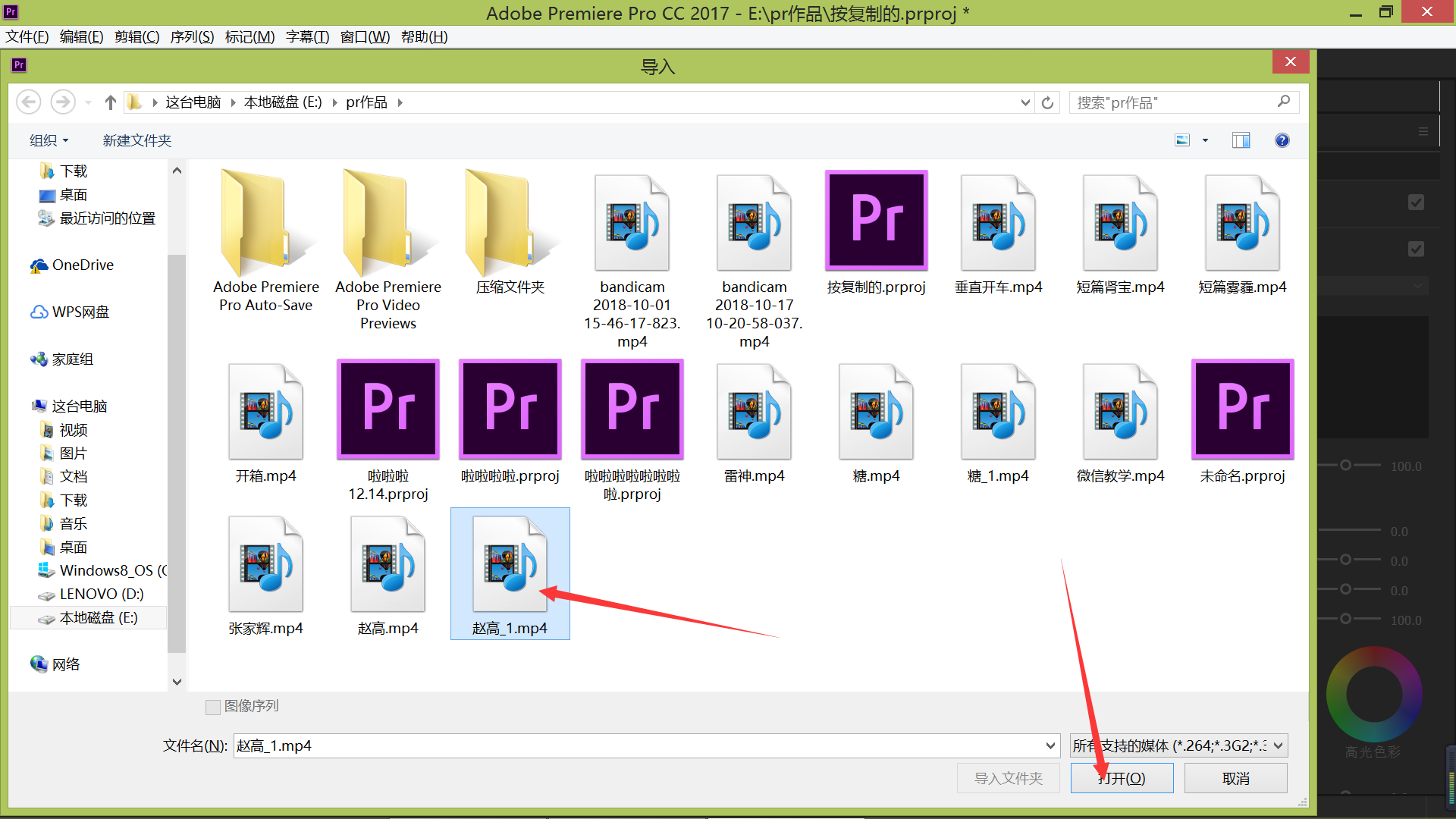Open the 组织 dropdown menu
The height and width of the screenshot is (819, 1456).
(x=49, y=140)
